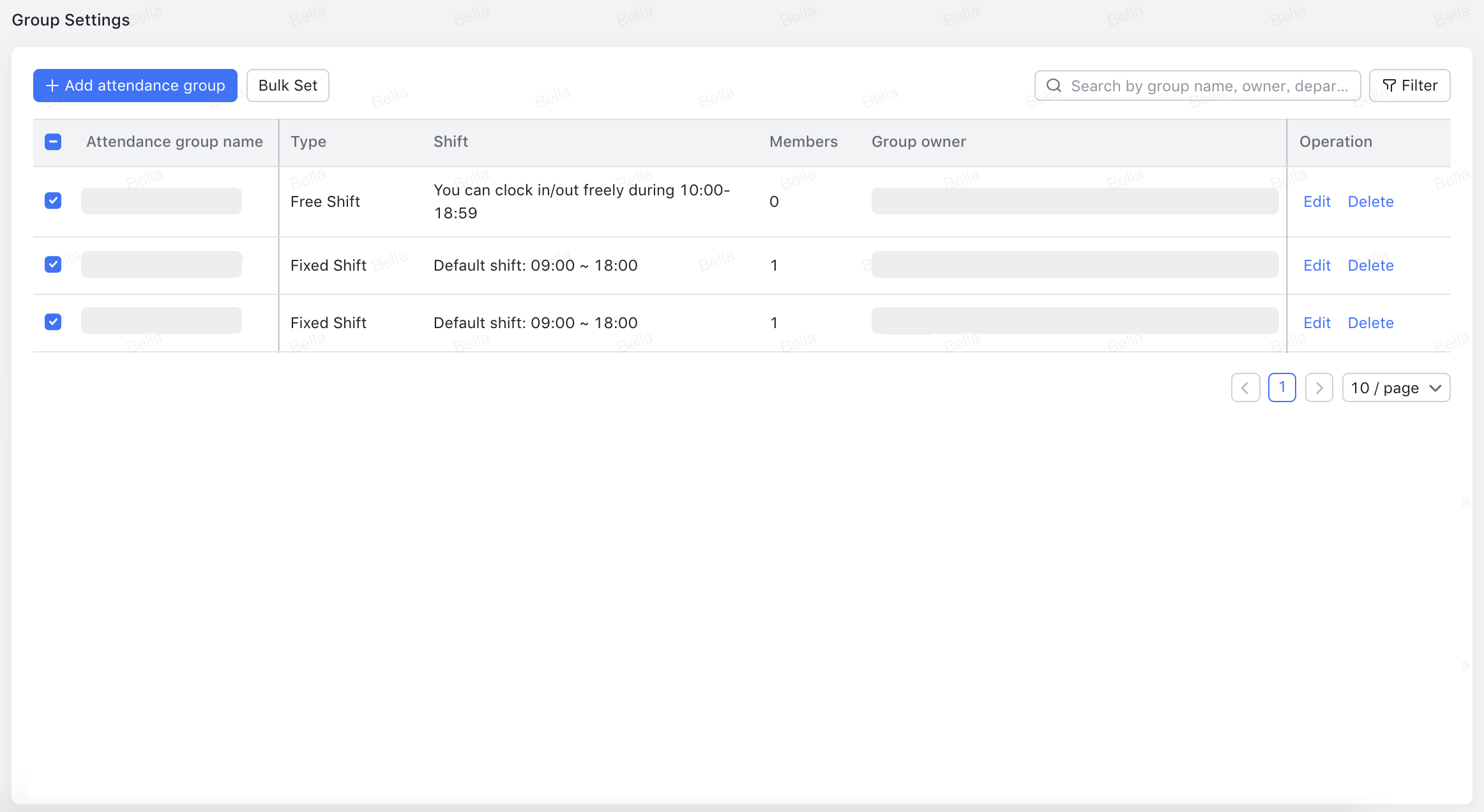Edit the last Fixed Shift group
This screenshot has width=1484, height=812.
click(x=1317, y=322)
